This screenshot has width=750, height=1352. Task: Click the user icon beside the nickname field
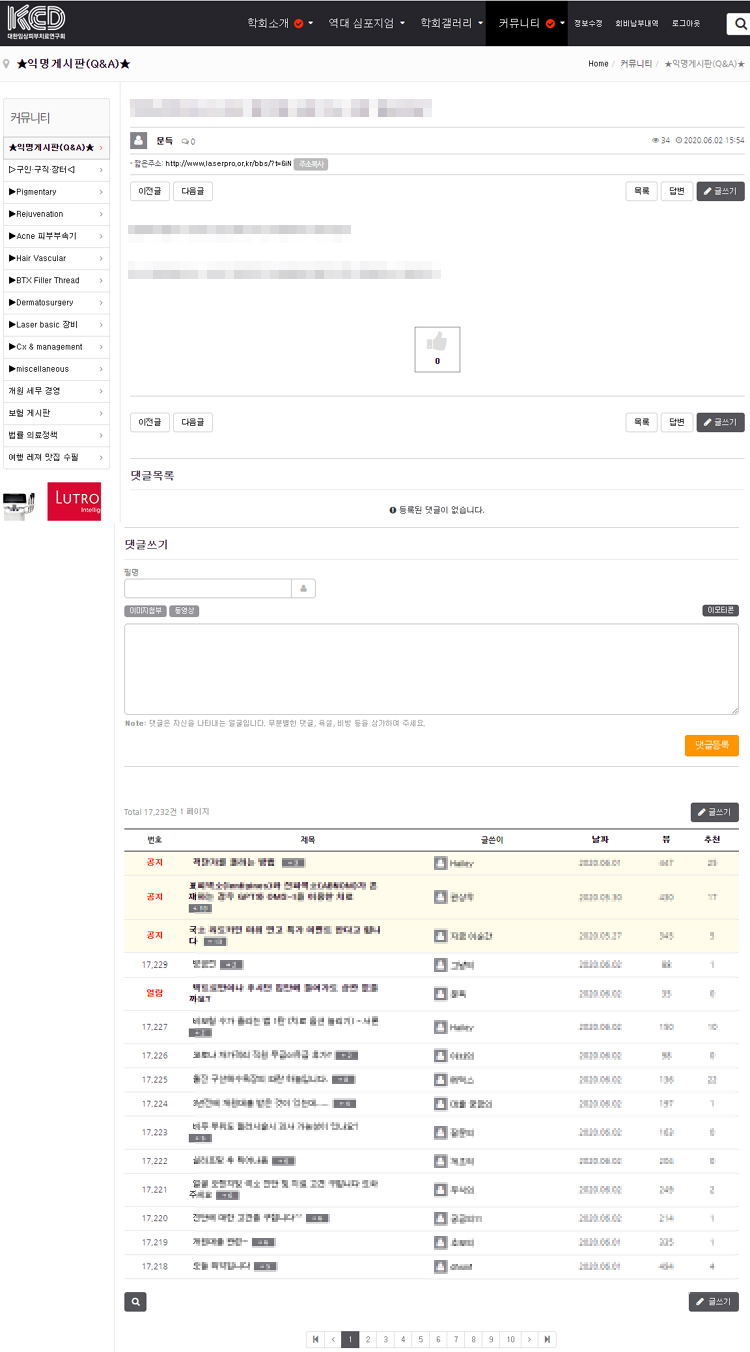(303, 589)
